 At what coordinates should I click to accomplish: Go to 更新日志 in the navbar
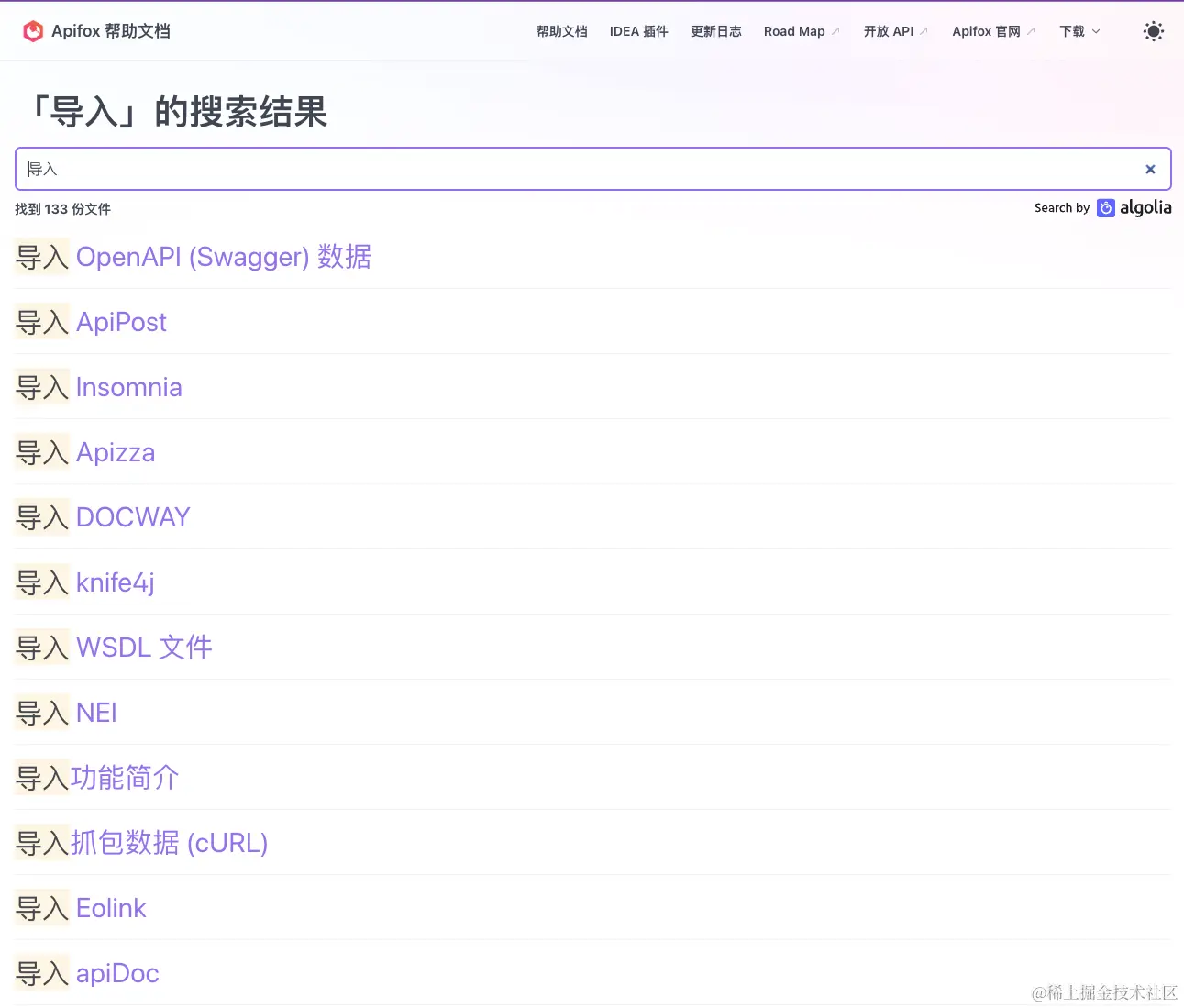[x=716, y=31]
